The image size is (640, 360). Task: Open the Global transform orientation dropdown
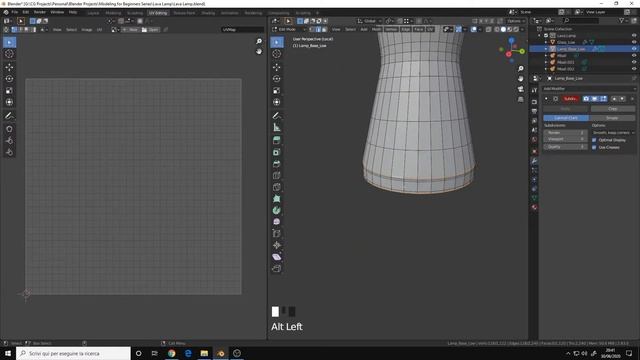(369, 21)
